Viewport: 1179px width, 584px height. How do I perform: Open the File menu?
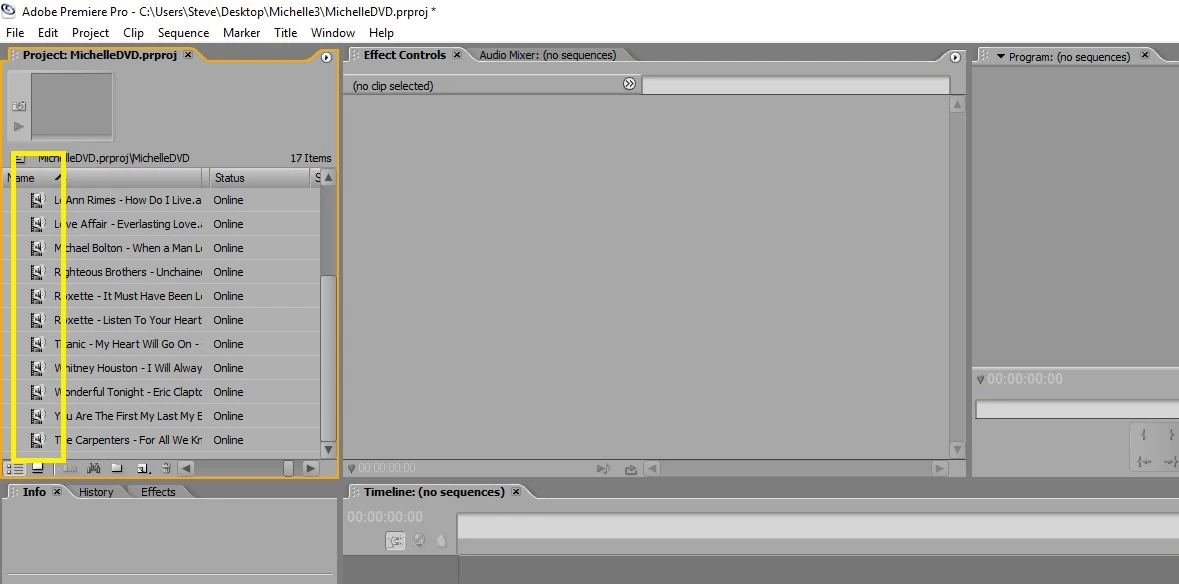(x=15, y=32)
